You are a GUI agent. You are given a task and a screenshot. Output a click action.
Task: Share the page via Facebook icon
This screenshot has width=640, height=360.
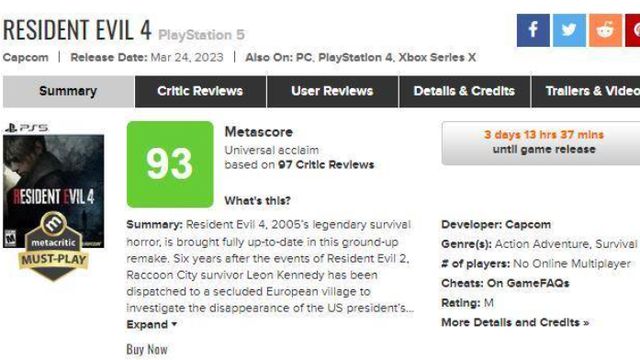(x=533, y=31)
